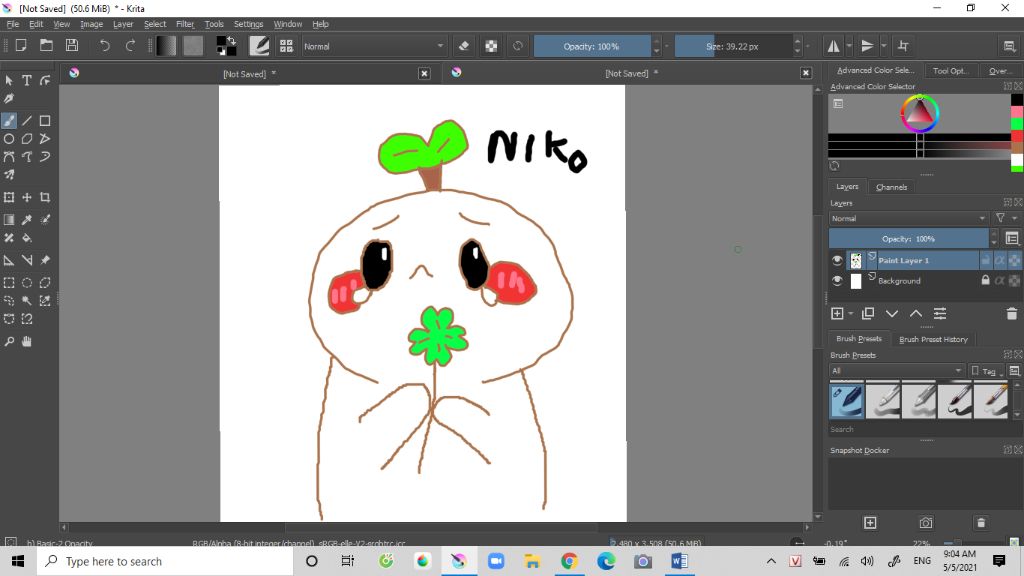1024x576 pixels.
Task: Click the Windows Start button
Action: (x=18, y=561)
